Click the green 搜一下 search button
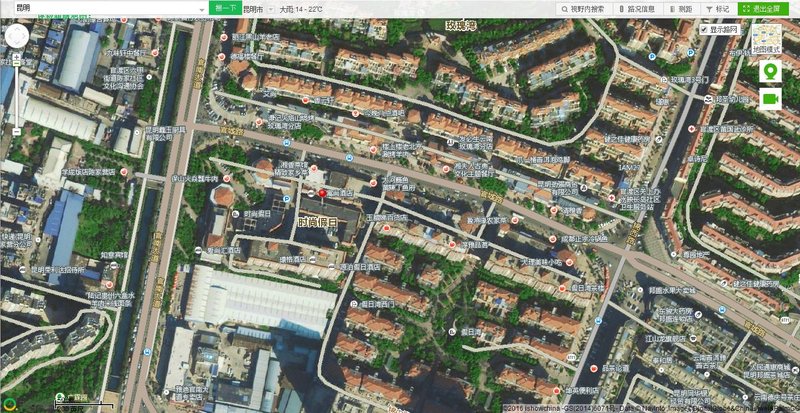Image resolution: width=800 pixels, height=413 pixels. click(x=225, y=8)
